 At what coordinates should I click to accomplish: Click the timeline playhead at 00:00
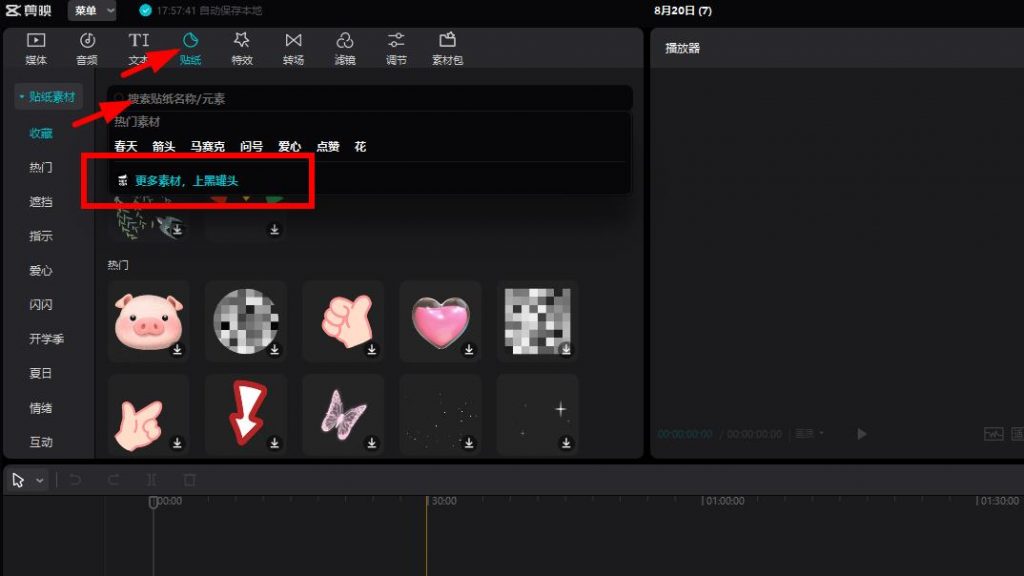153,502
